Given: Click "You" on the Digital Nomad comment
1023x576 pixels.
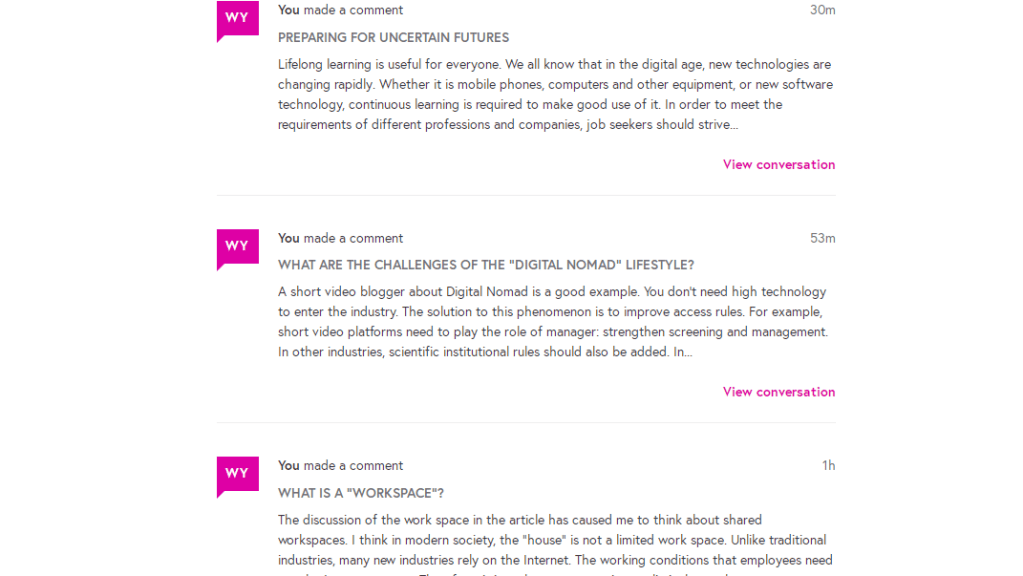Looking at the screenshot, I should pyautogui.click(x=289, y=238).
